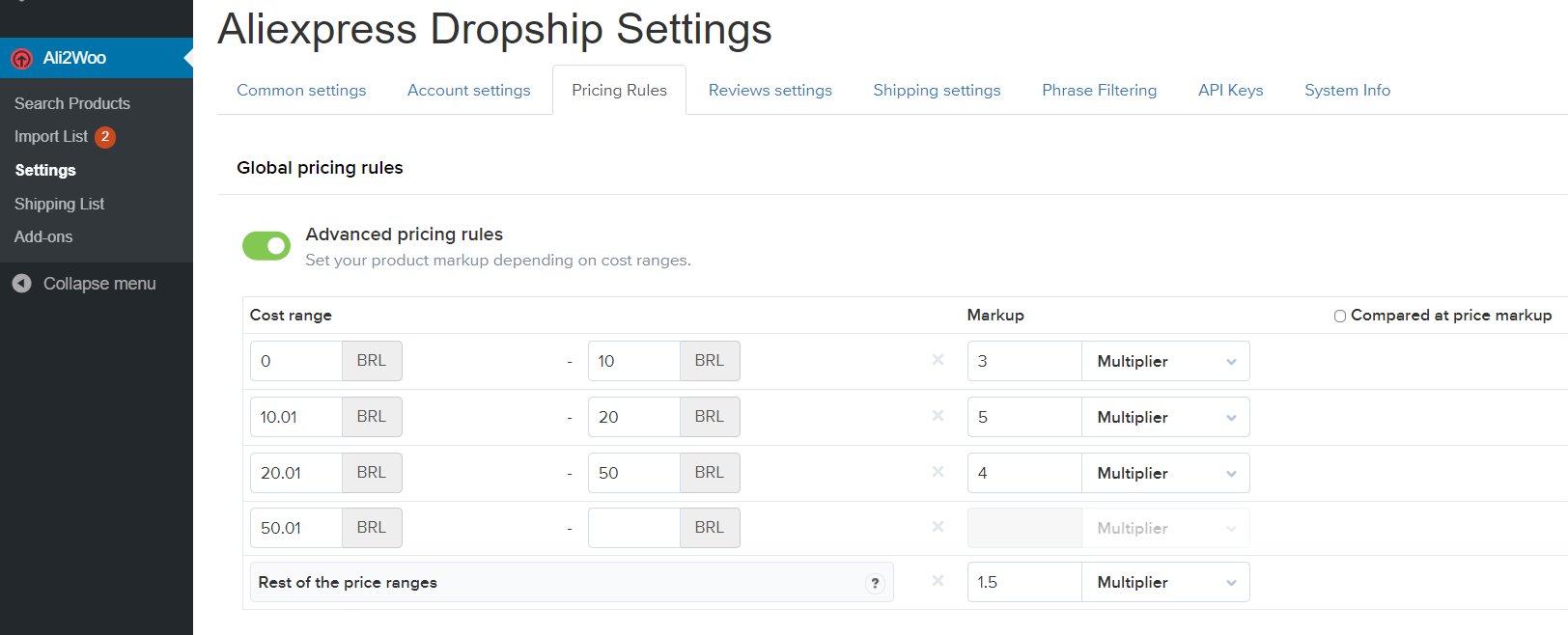Click the Advanced pricing rules label text
The width and height of the screenshot is (1568, 635).
404,235
